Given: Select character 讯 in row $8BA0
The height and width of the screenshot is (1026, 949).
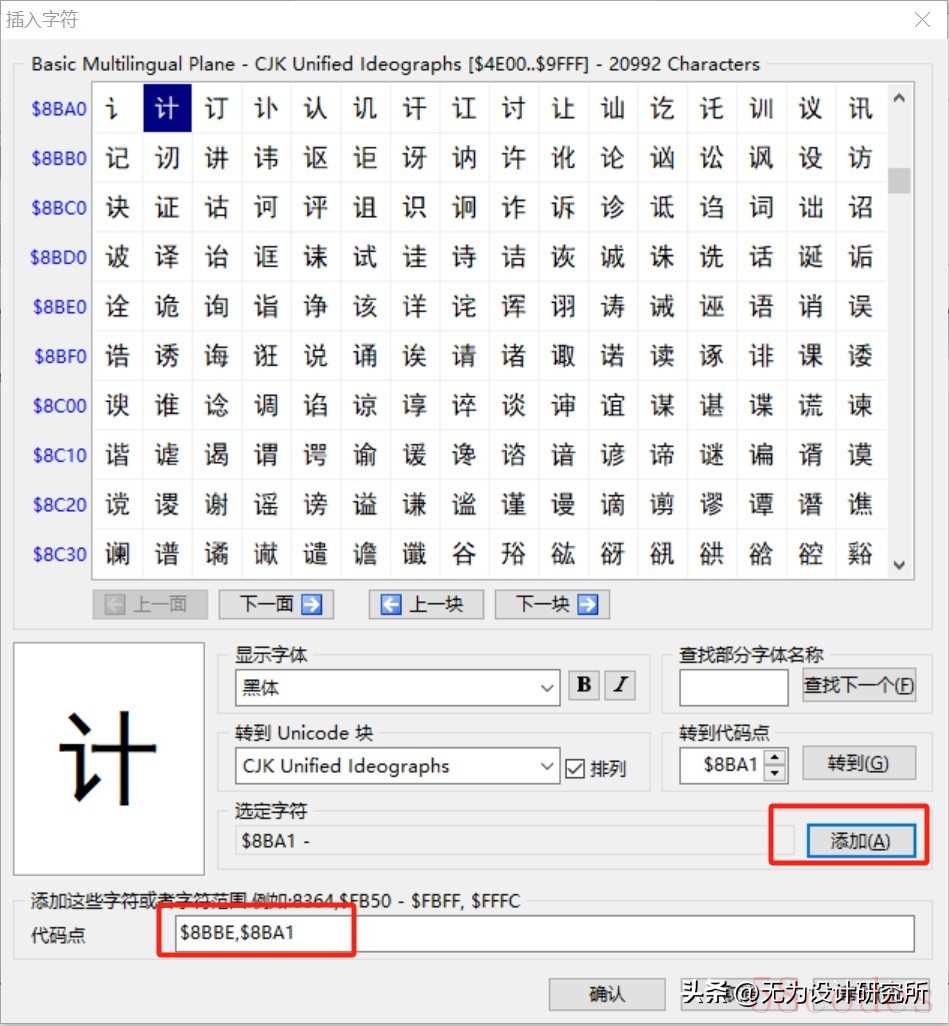Looking at the screenshot, I should point(860,108).
